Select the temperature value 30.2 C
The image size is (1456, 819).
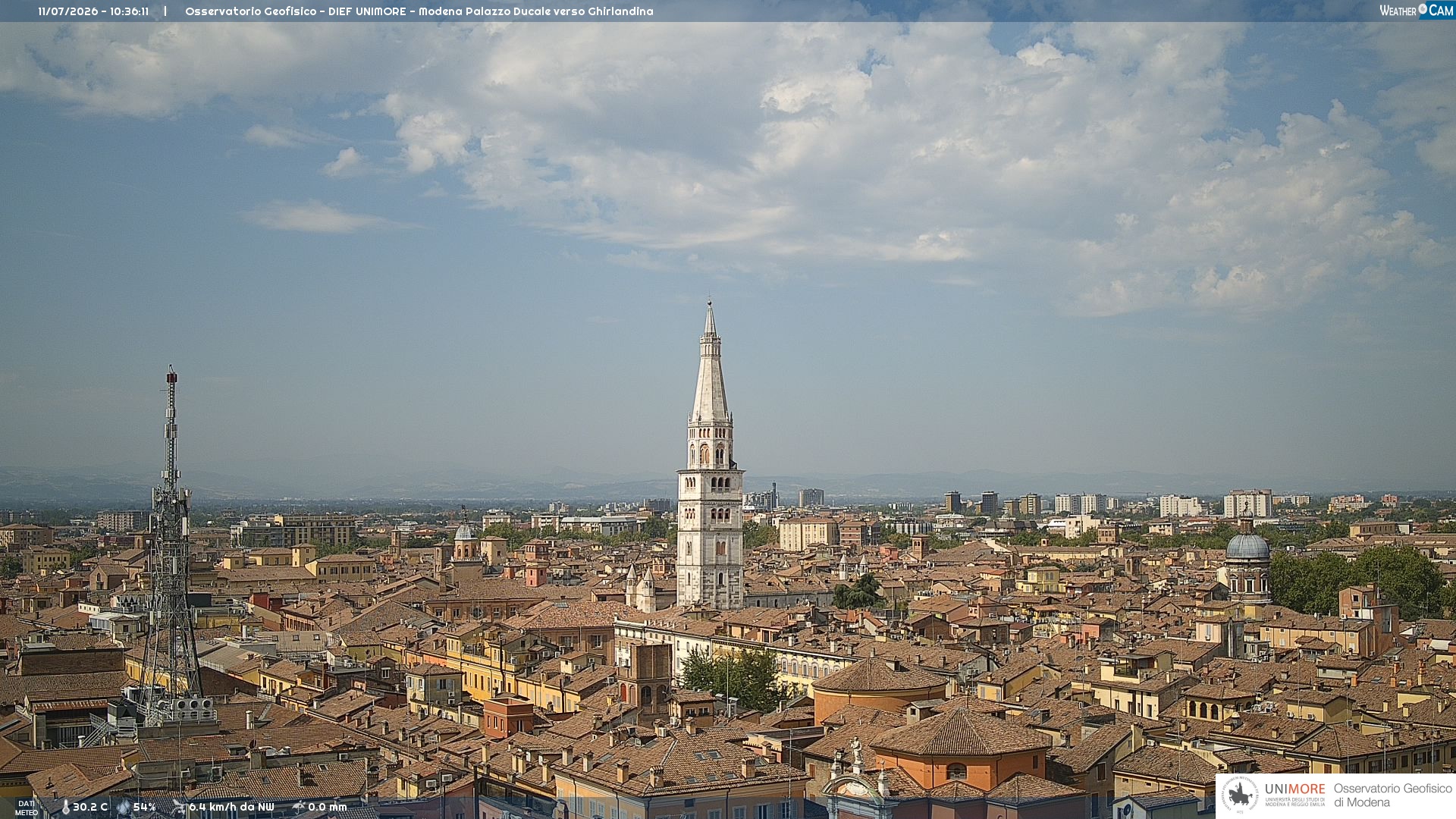(x=90, y=807)
